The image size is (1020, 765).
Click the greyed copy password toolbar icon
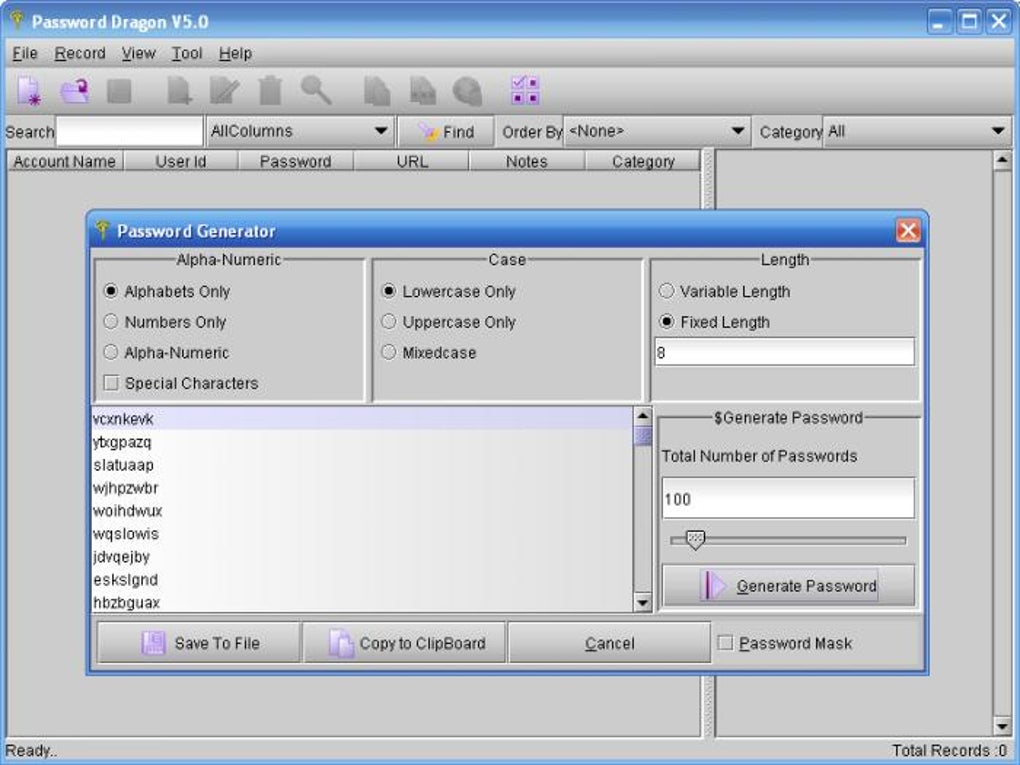coord(423,91)
